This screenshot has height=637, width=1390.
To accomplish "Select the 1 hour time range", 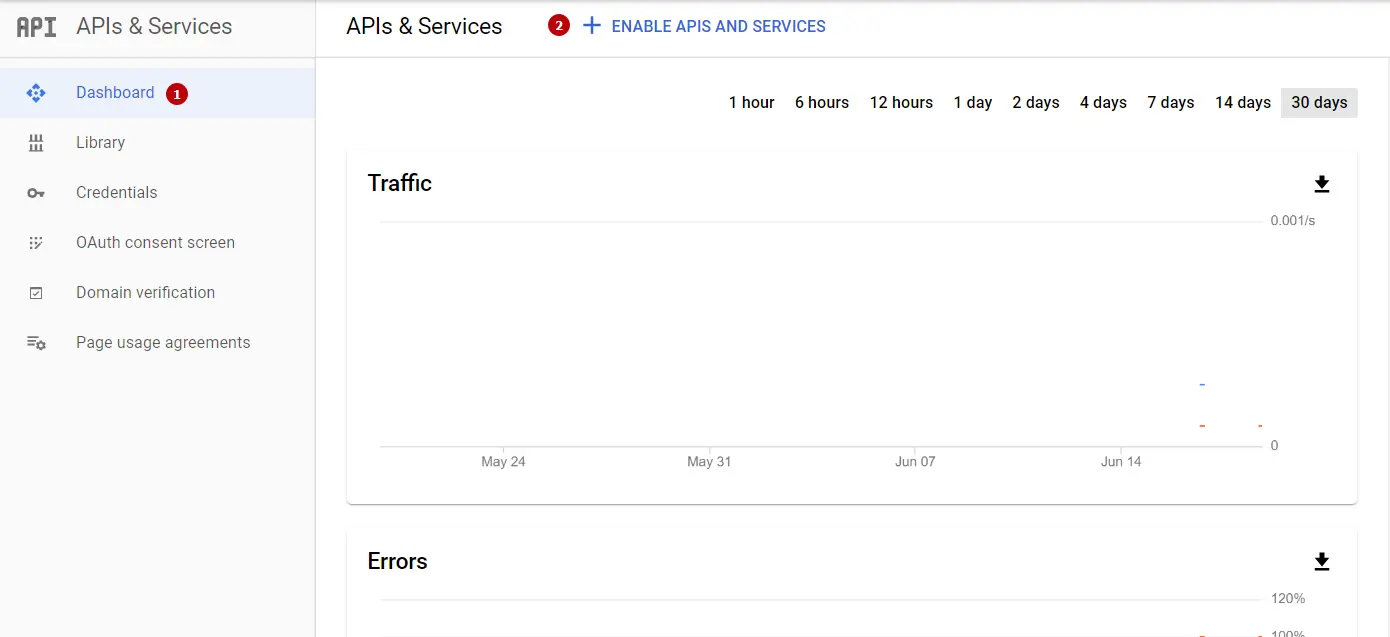I will tap(751, 103).
